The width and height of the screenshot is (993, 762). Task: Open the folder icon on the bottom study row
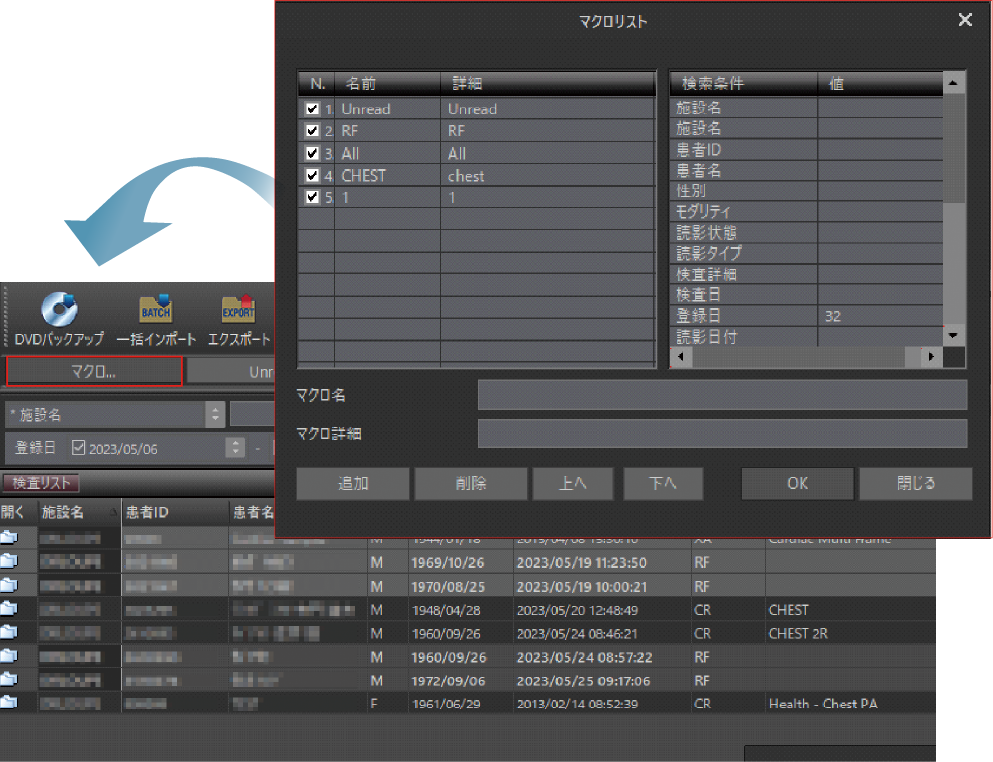click(x=12, y=703)
